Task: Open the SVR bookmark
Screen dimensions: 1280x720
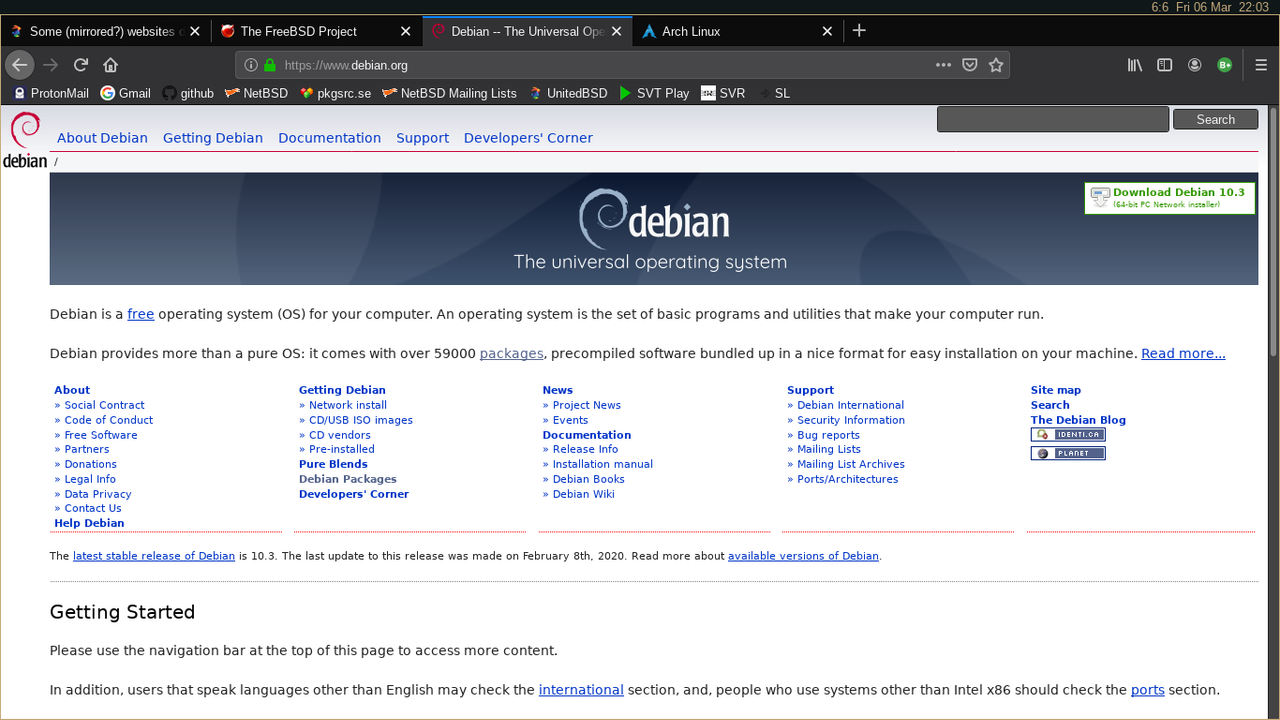Action: pos(723,93)
